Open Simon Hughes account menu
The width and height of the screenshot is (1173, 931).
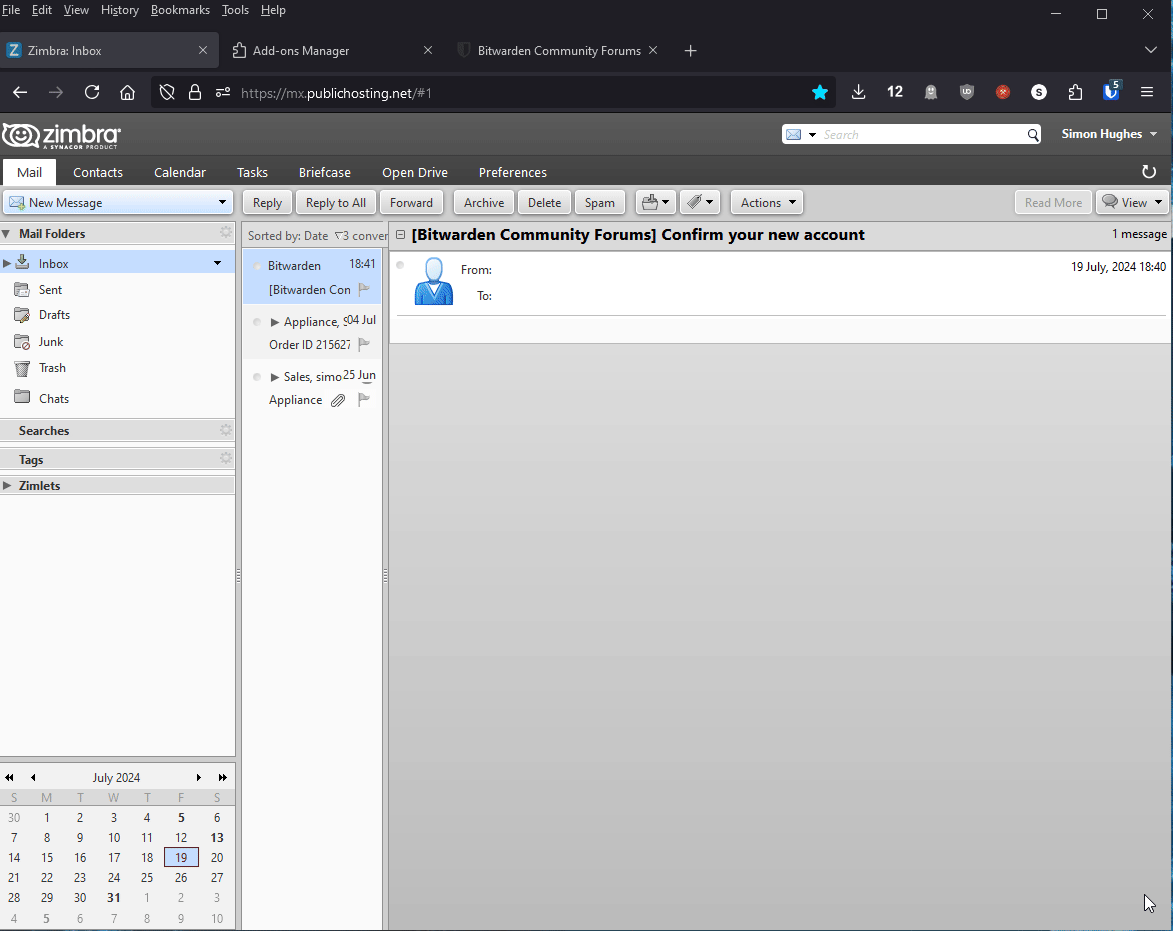point(1109,134)
